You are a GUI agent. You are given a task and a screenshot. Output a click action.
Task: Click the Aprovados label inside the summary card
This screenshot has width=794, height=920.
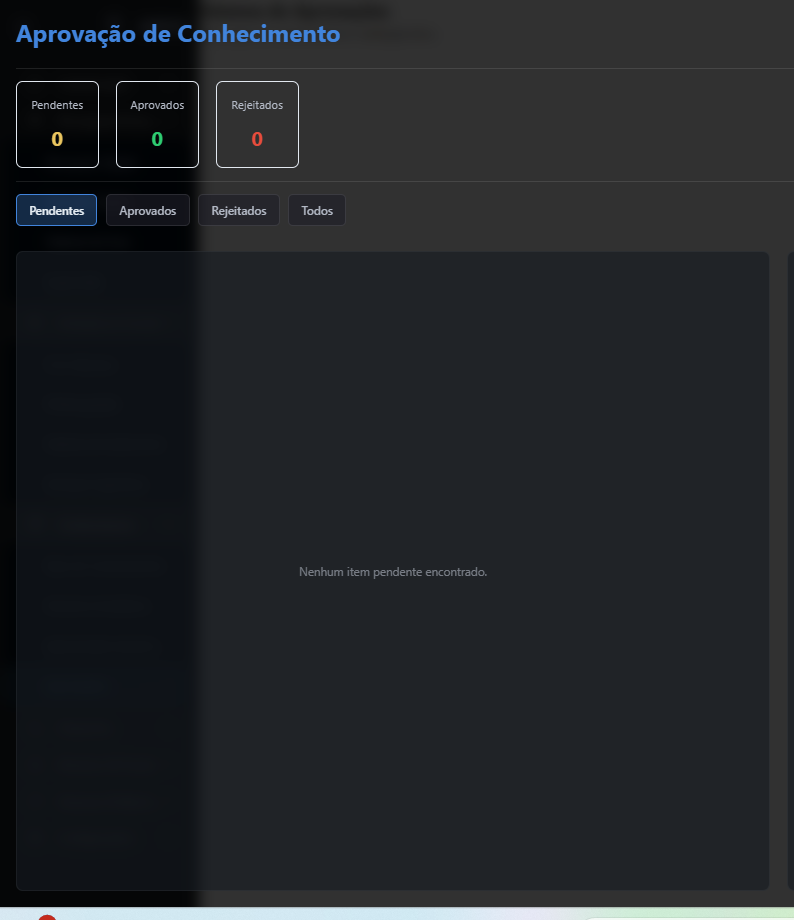[x=157, y=105]
